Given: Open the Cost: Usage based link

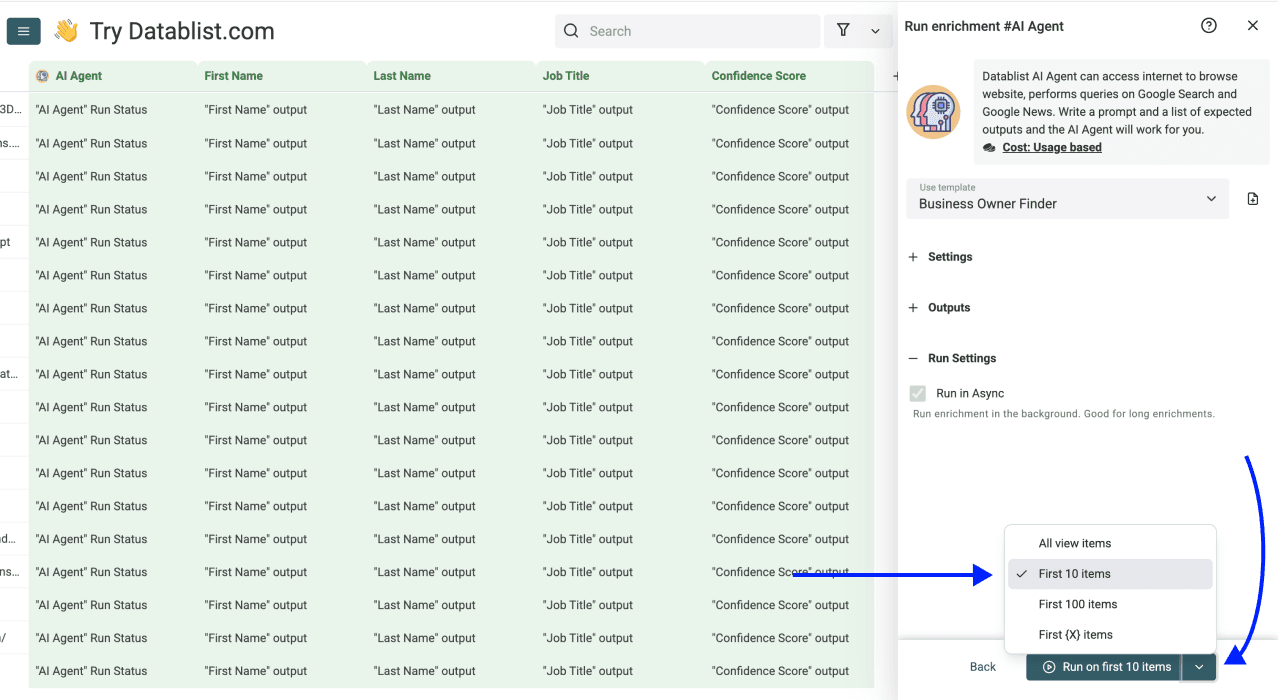Looking at the screenshot, I should pyautogui.click(x=1053, y=147).
